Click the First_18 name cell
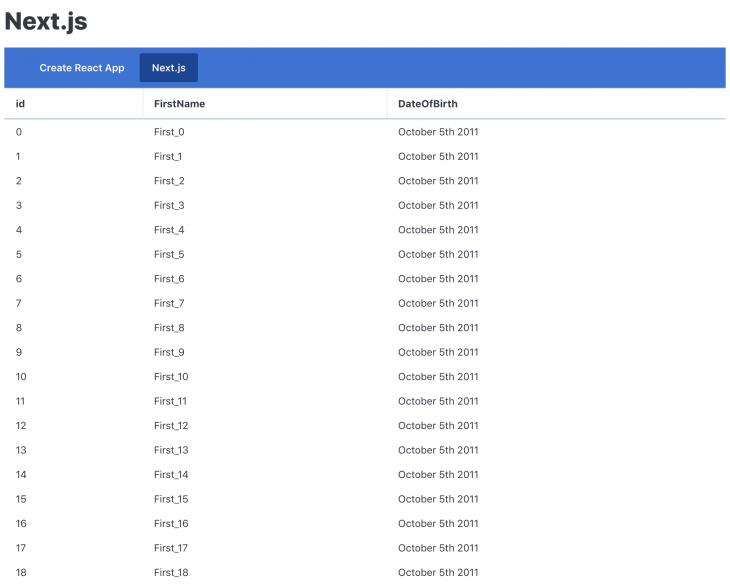 171,573
